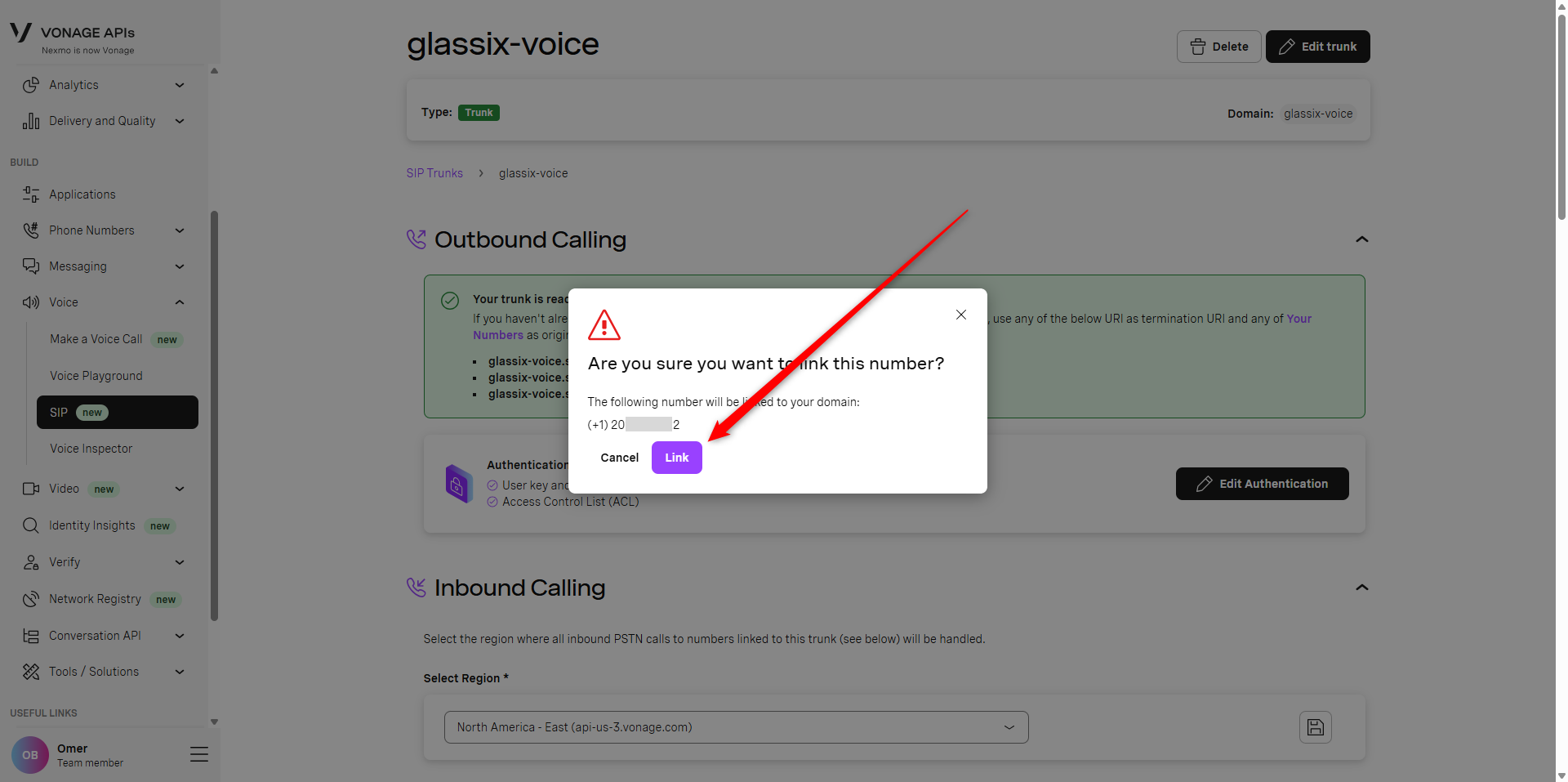Expand the Video menu chevron
Viewport: 1568px width, 782px height.
[180, 489]
